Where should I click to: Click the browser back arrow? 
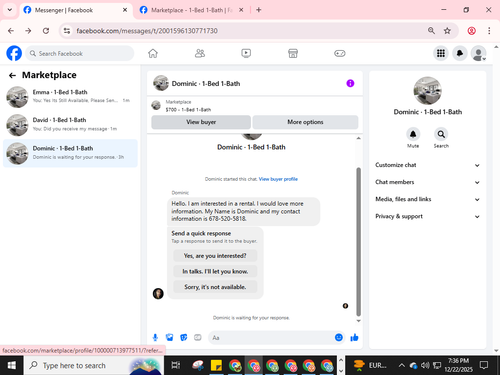click(x=11, y=31)
